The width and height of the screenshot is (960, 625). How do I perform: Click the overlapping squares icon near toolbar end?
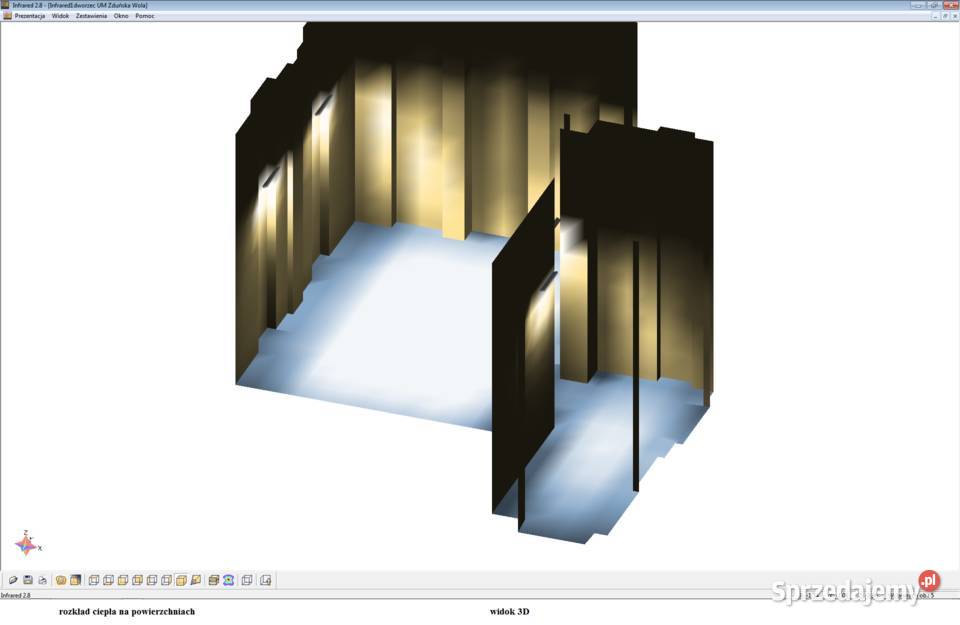pos(247,580)
